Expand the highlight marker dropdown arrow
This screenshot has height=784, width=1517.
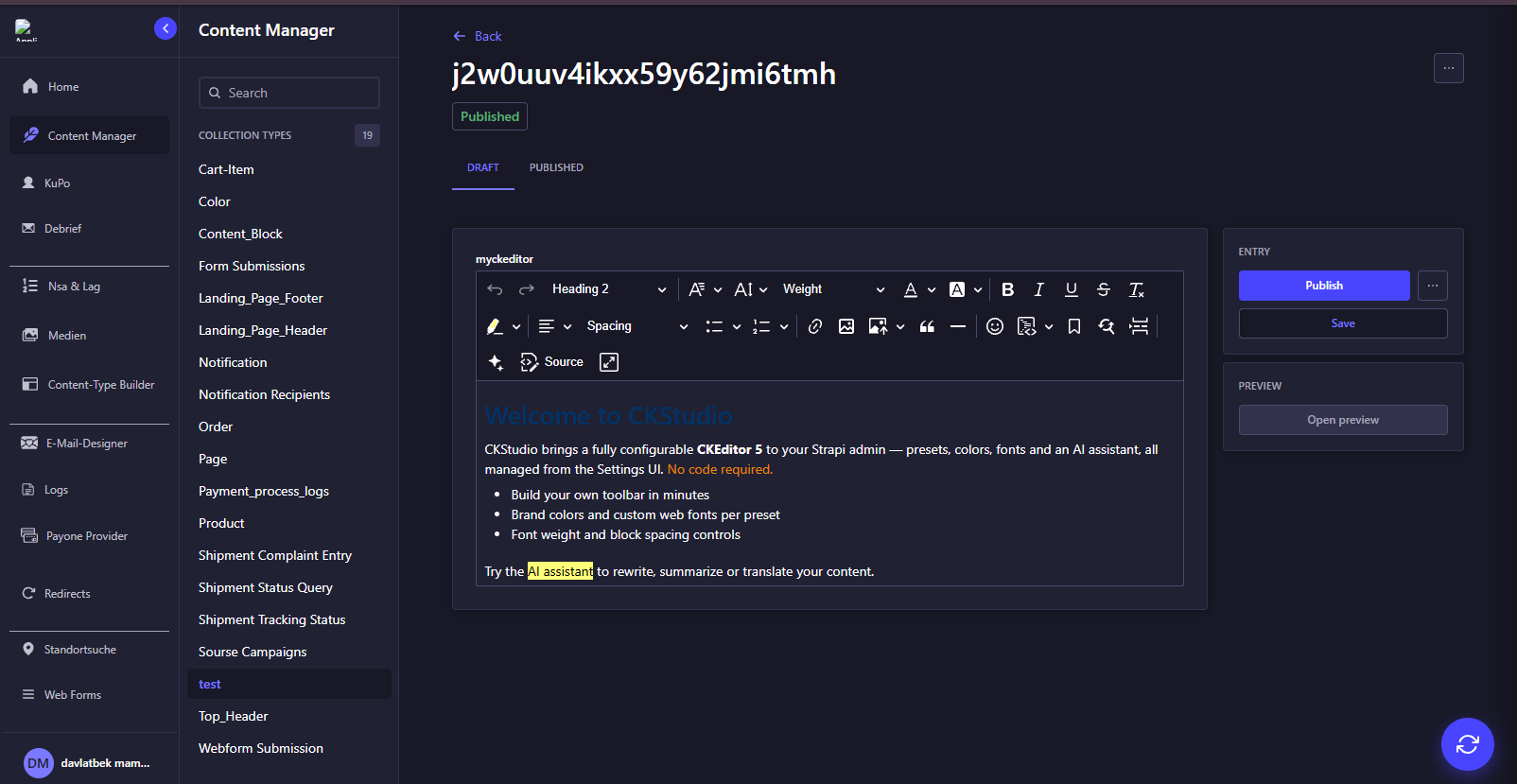point(516,326)
